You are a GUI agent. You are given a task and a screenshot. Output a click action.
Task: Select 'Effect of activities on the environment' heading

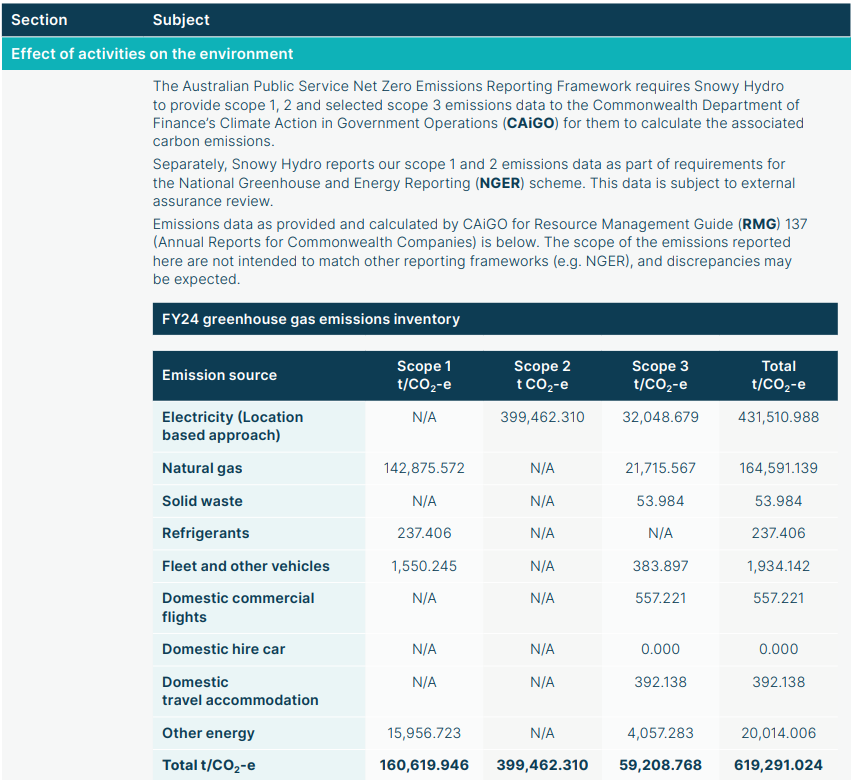[152, 54]
